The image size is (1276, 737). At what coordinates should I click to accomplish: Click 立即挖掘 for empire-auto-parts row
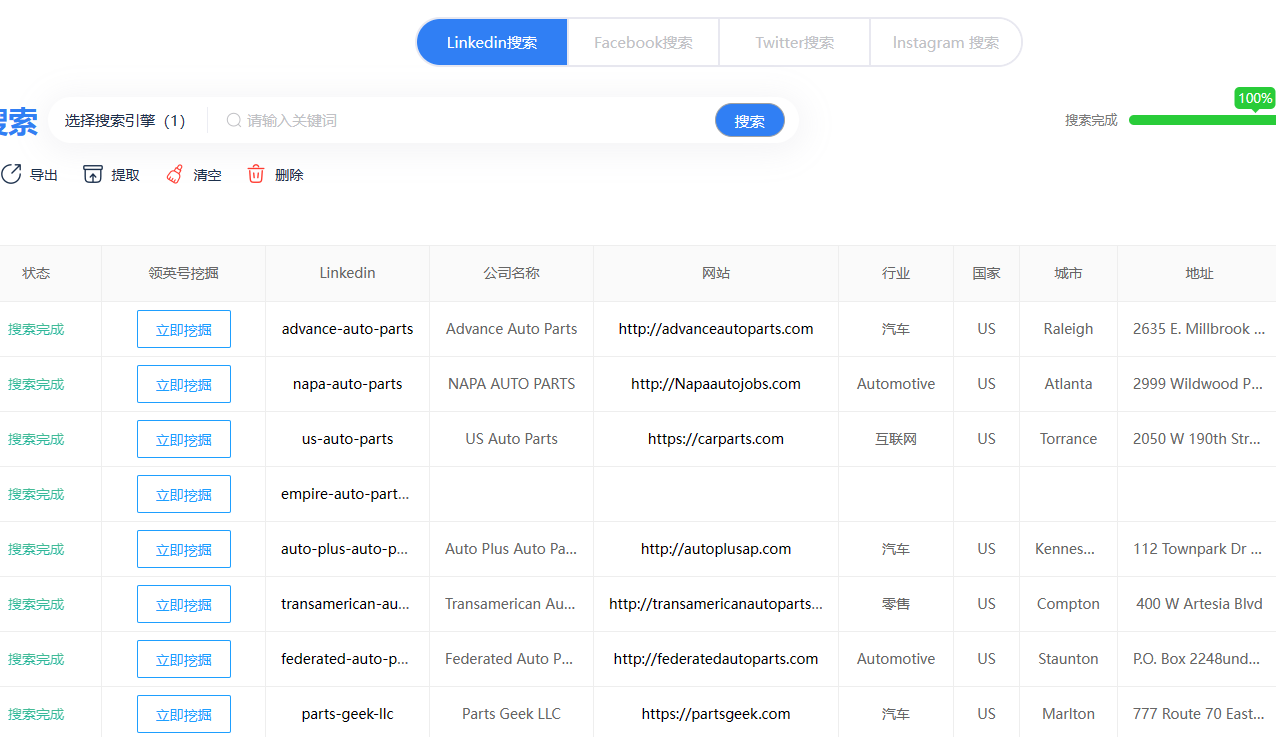coord(184,494)
